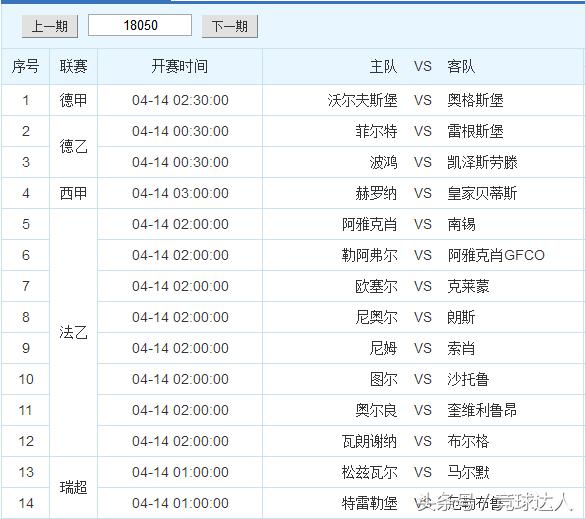This screenshot has height=519, width=585.
Task: Click away team 沙托鲁
Action: click(468, 379)
